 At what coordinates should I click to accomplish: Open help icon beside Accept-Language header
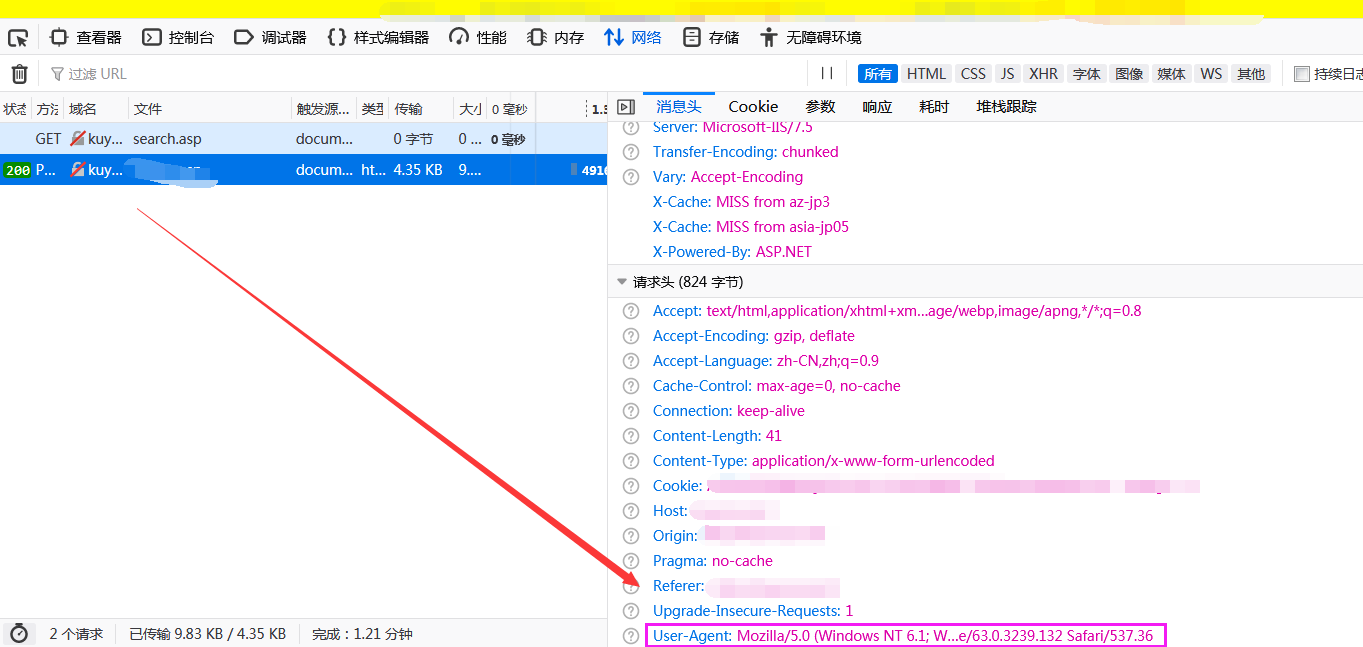click(x=630, y=361)
